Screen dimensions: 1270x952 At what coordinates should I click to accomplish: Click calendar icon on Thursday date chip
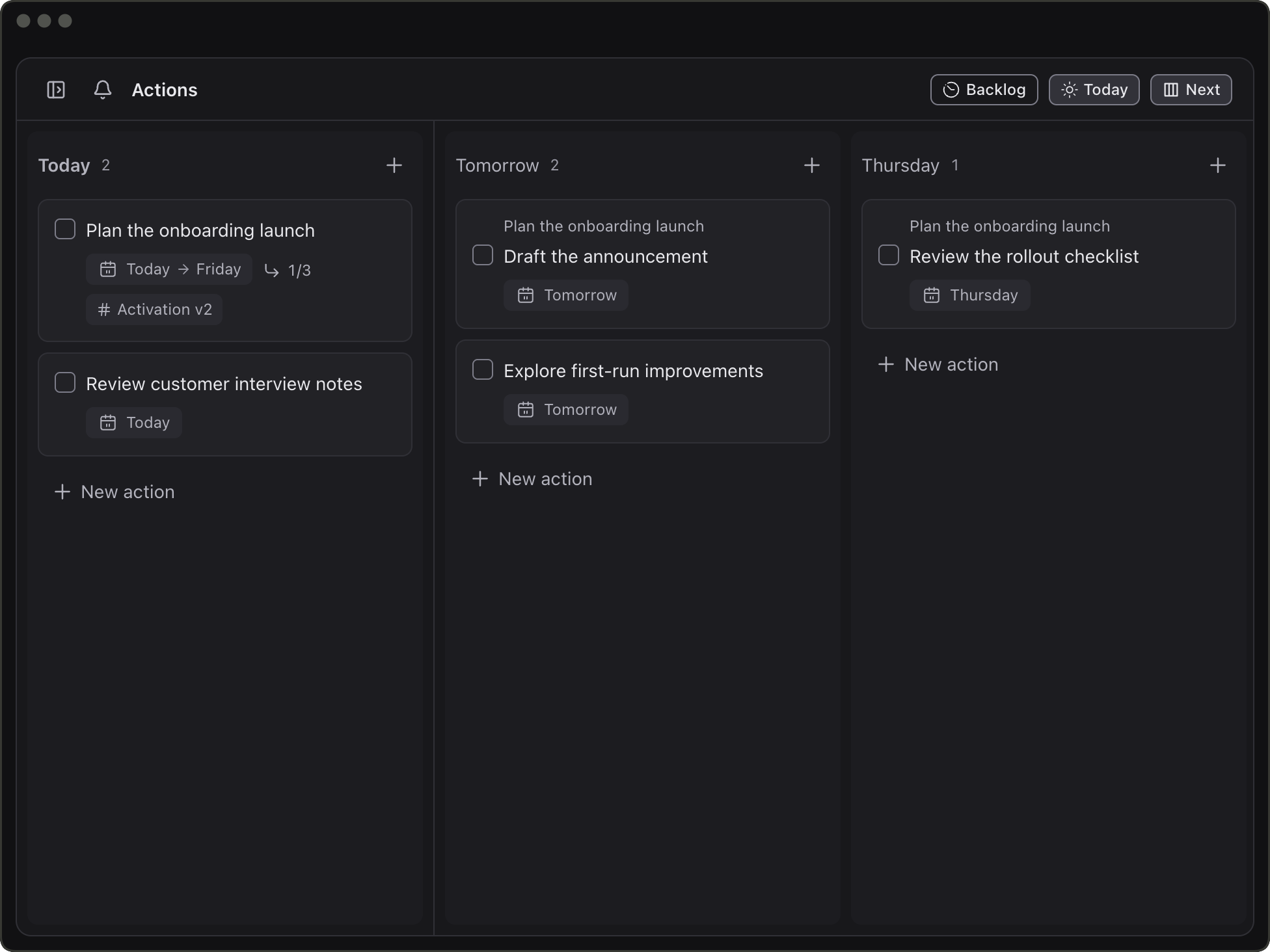pyautogui.click(x=932, y=295)
